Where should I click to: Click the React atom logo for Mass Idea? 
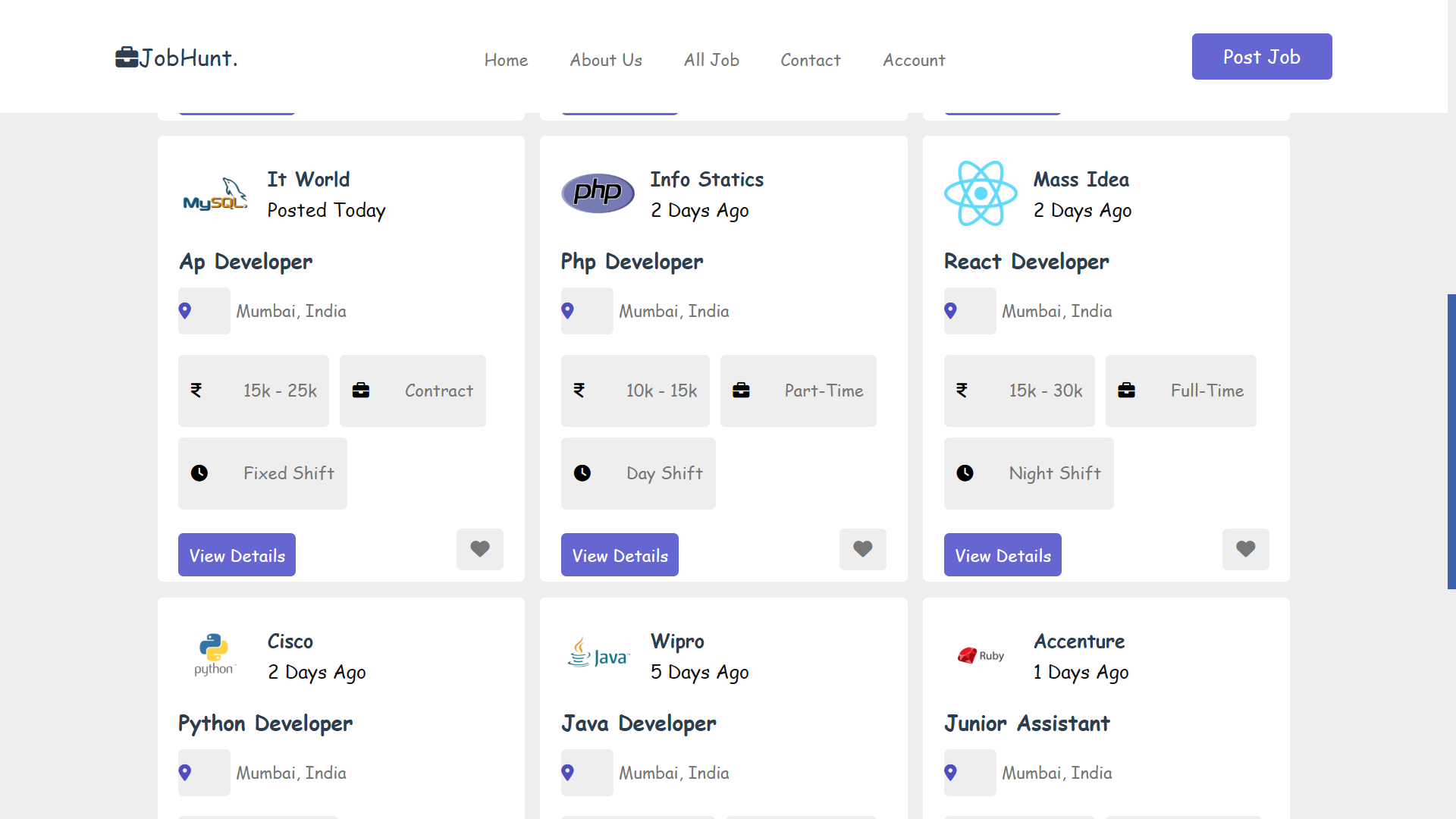click(981, 193)
